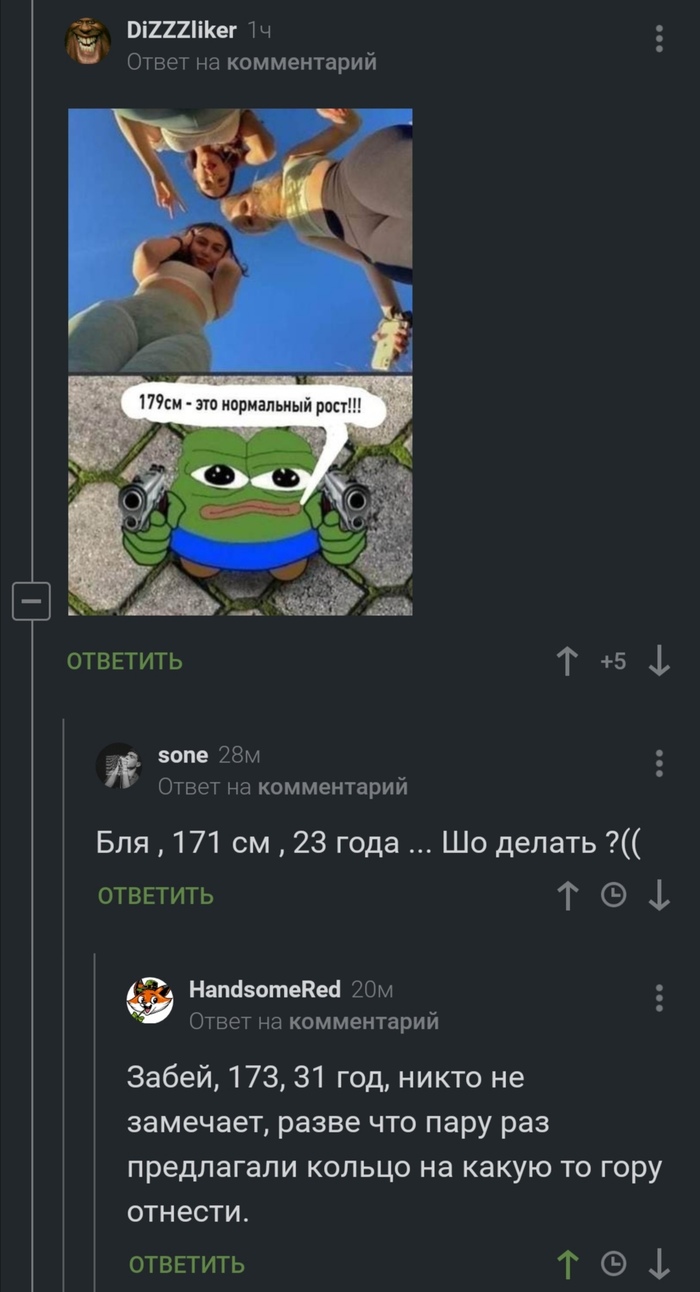The width and height of the screenshot is (700, 1292).
Task: Upvote DiZZZliker's comment with the up arrow
Action: click(x=568, y=661)
